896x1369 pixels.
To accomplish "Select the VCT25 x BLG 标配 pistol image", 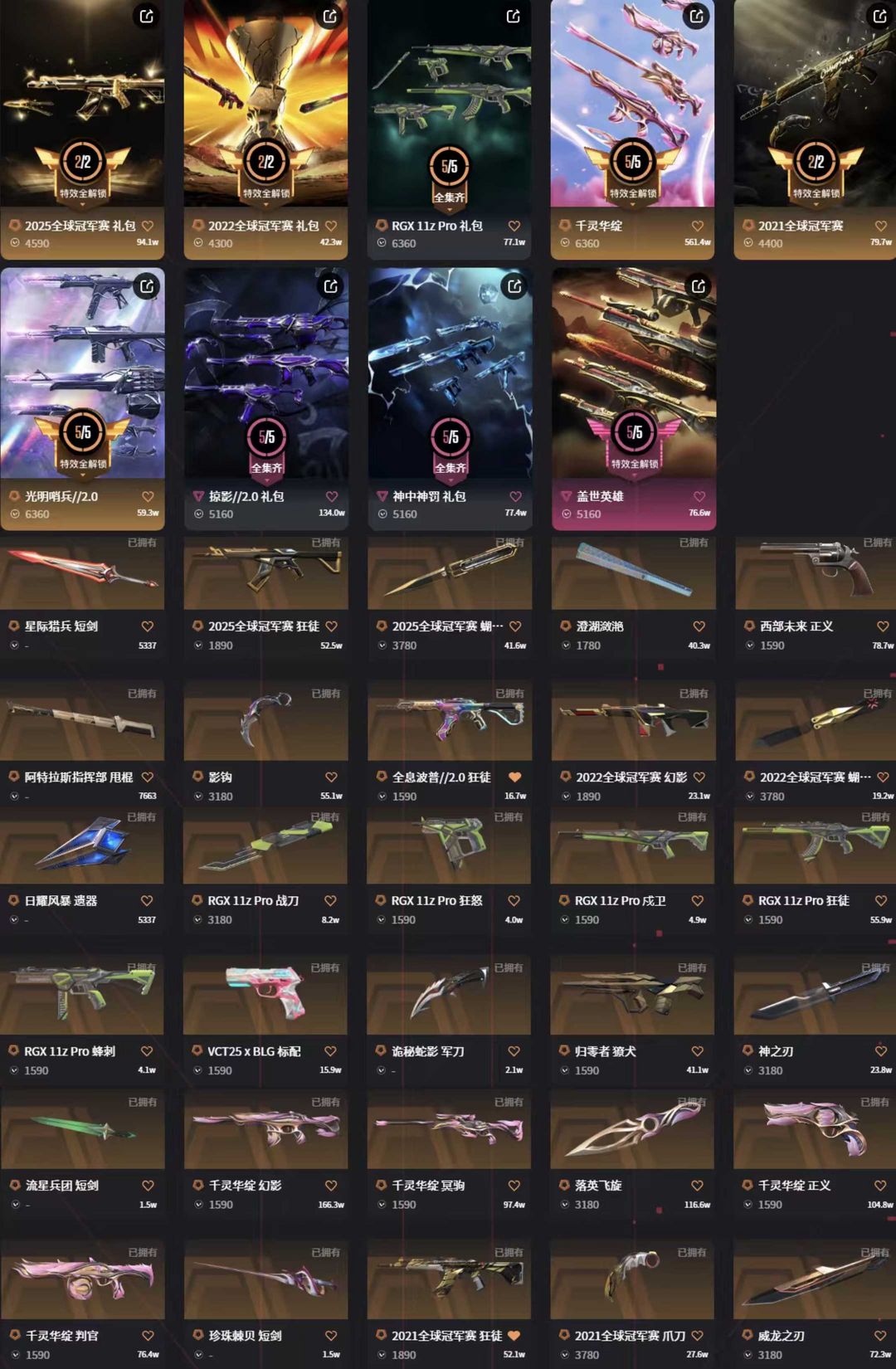I will click(265, 994).
